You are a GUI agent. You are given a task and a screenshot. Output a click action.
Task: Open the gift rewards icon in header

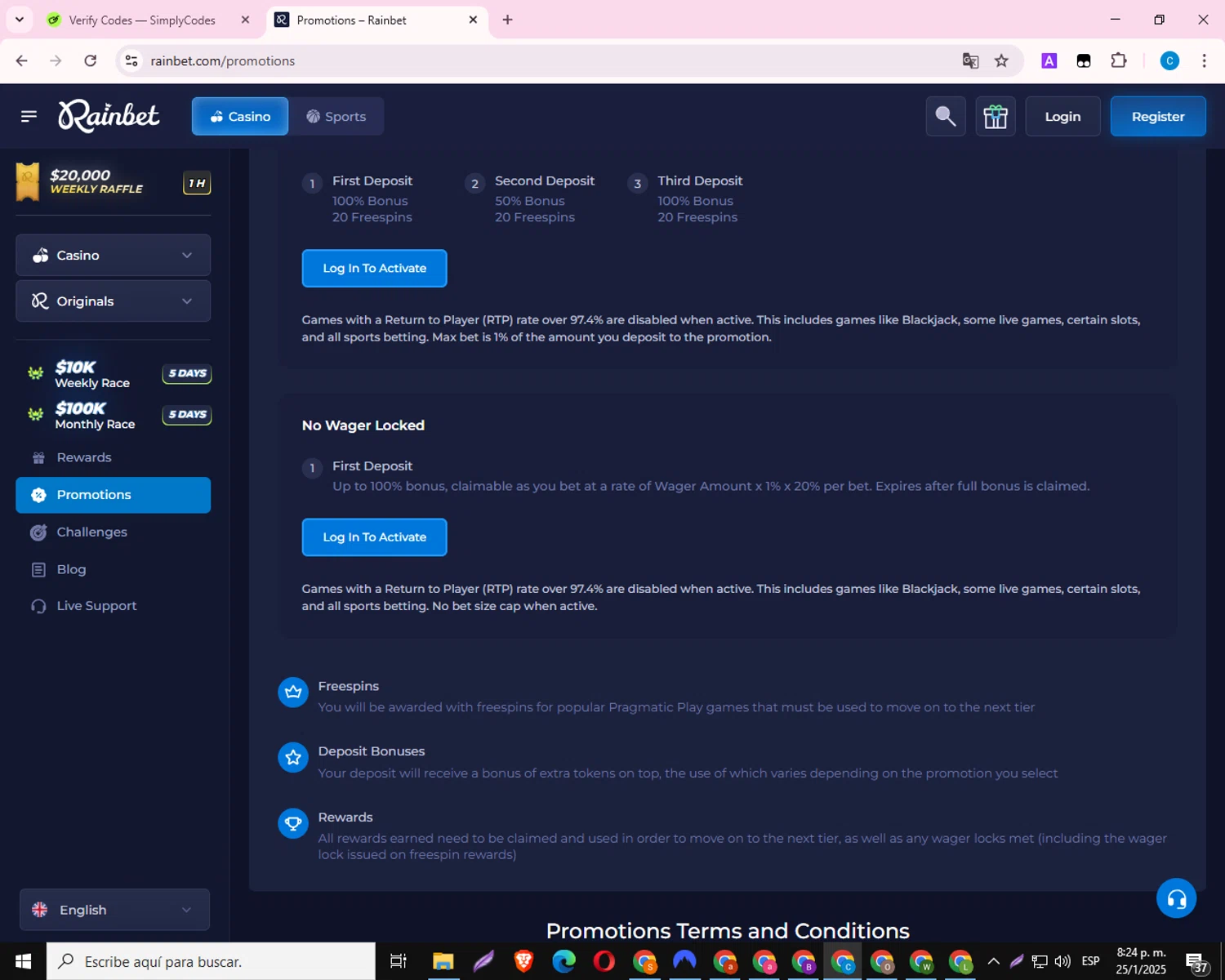coord(996,116)
